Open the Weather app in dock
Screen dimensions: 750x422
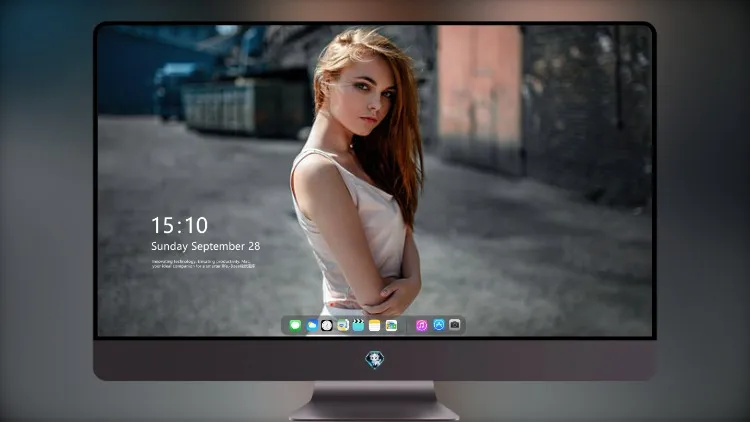tap(311, 325)
